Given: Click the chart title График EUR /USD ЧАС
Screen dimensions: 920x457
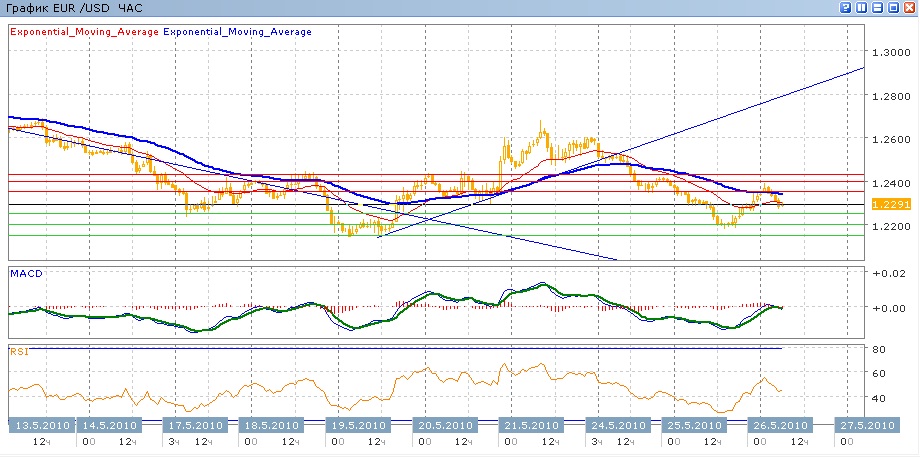Looking at the screenshot, I should [x=74, y=8].
